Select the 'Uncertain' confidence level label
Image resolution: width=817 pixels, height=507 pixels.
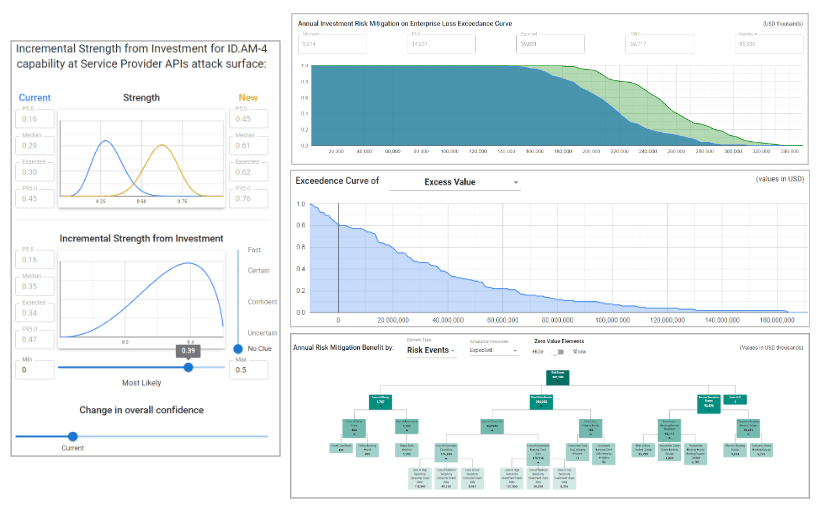point(262,333)
